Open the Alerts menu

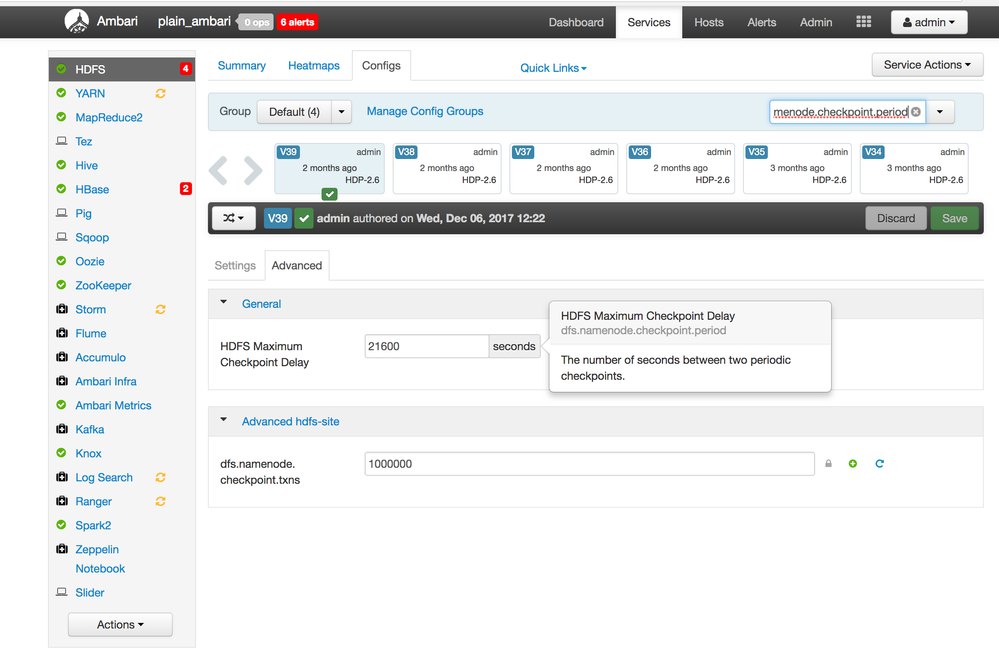[761, 22]
